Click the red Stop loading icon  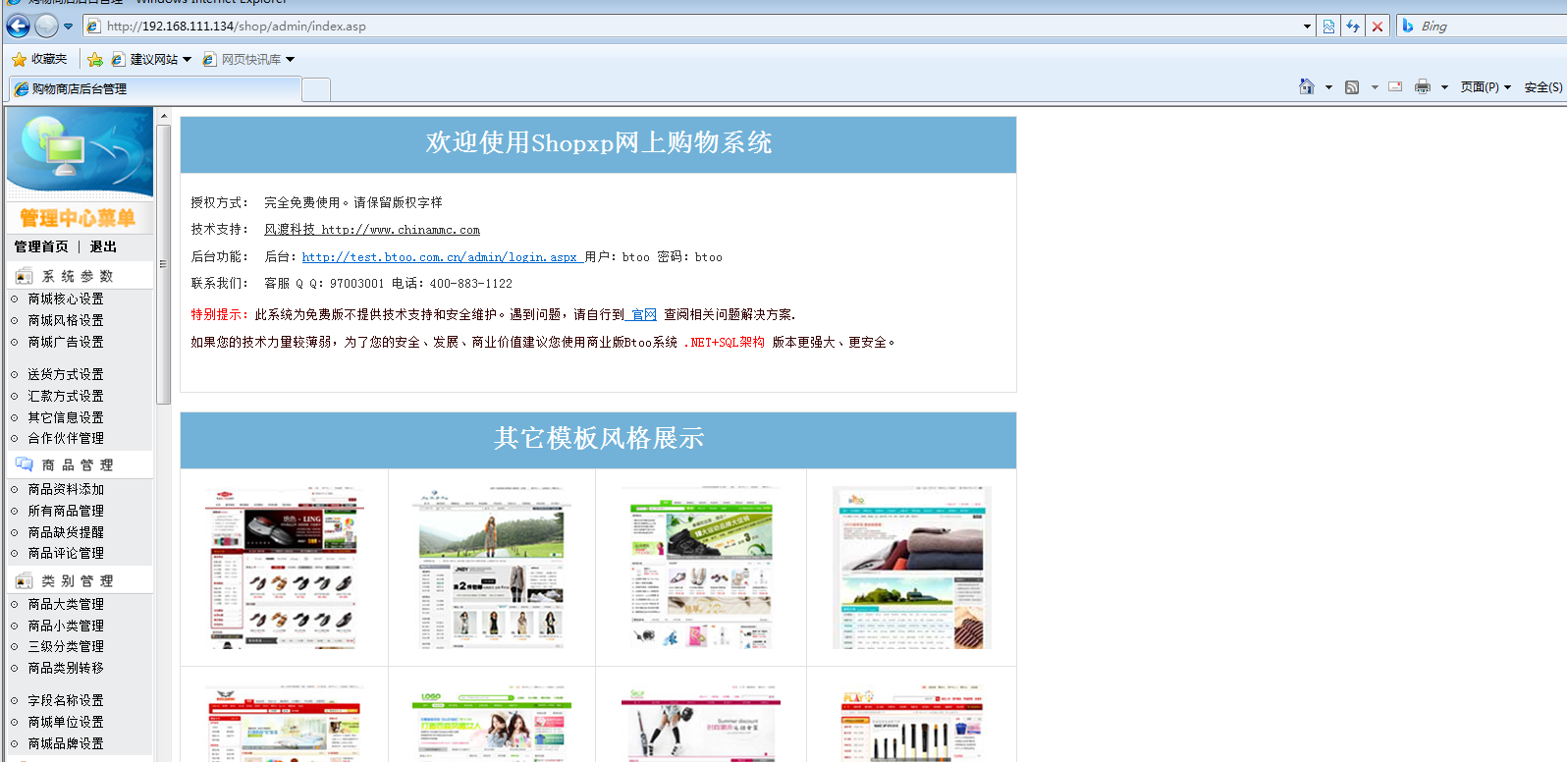(x=1378, y=27)
